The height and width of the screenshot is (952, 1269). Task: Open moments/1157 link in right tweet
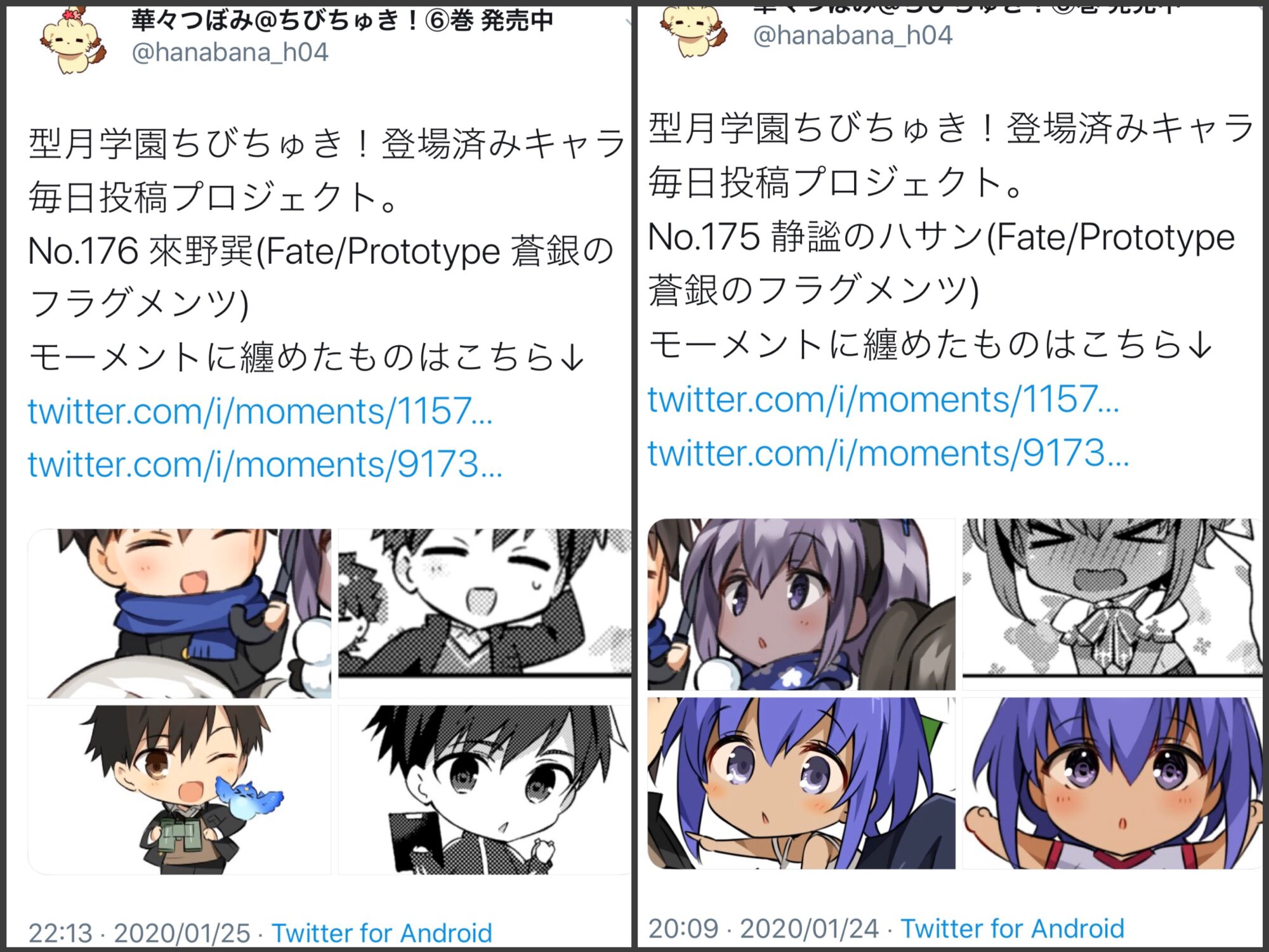pyautogui.click(x=883, y=400)
